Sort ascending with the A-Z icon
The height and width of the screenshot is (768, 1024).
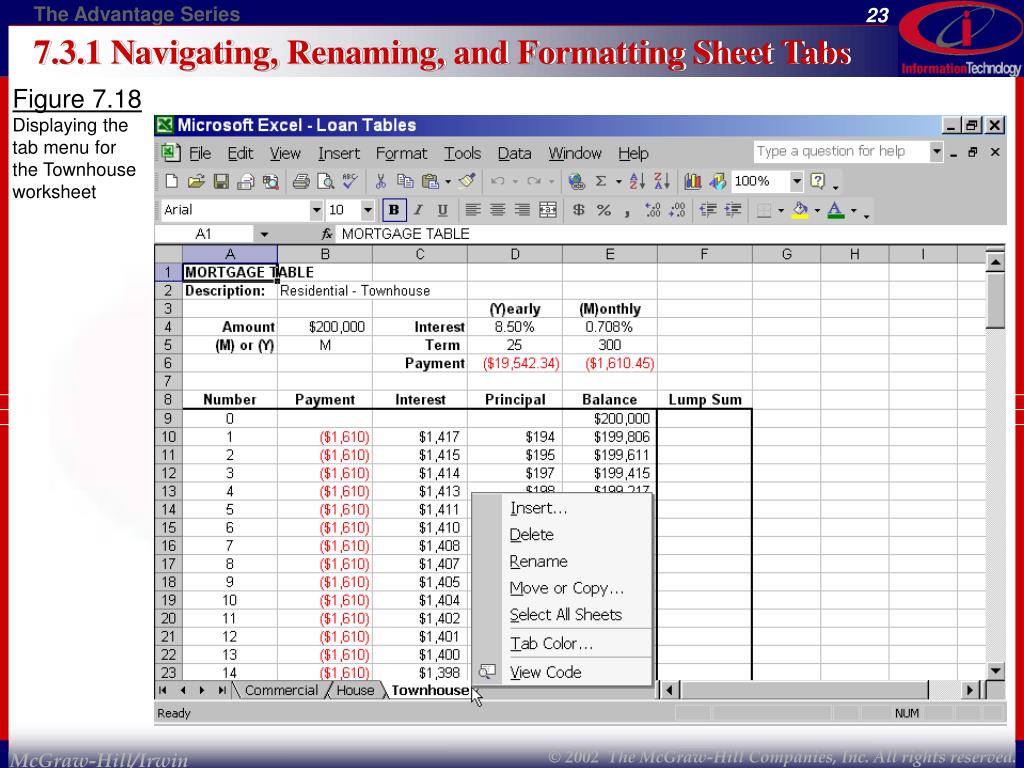[x=637, y=181]
